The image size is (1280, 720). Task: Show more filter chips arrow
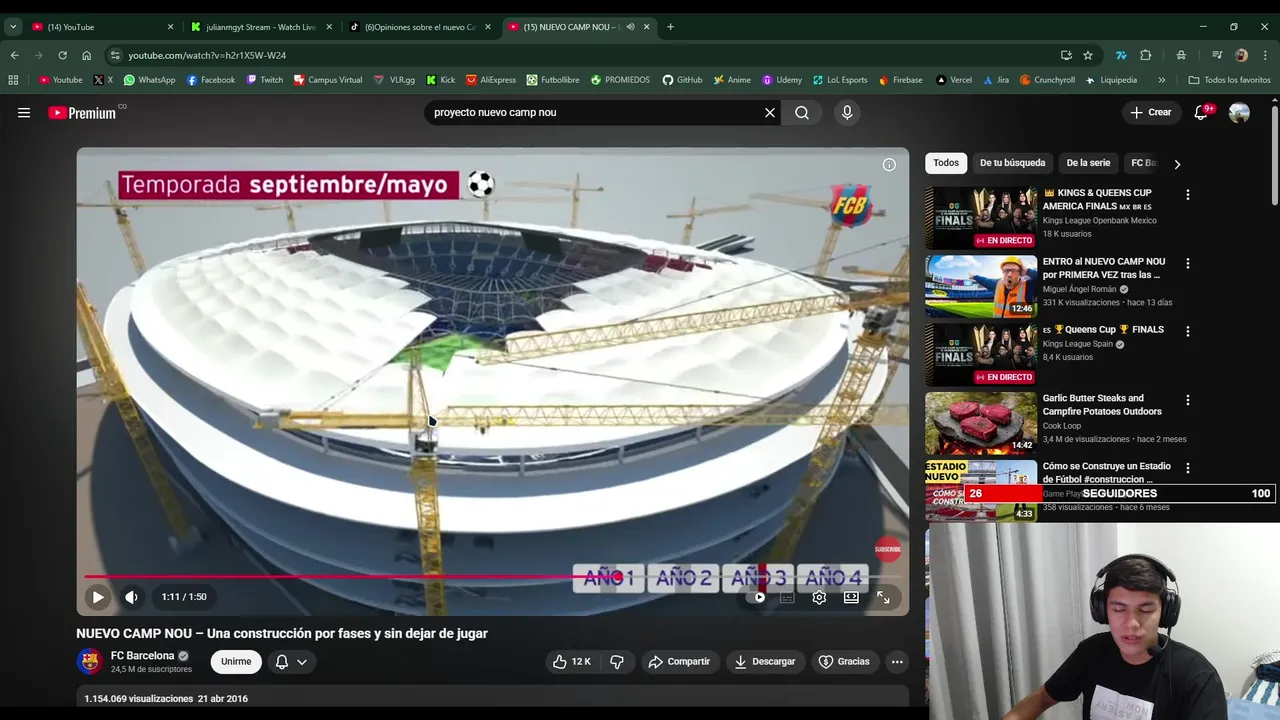tap(1177, 164)
